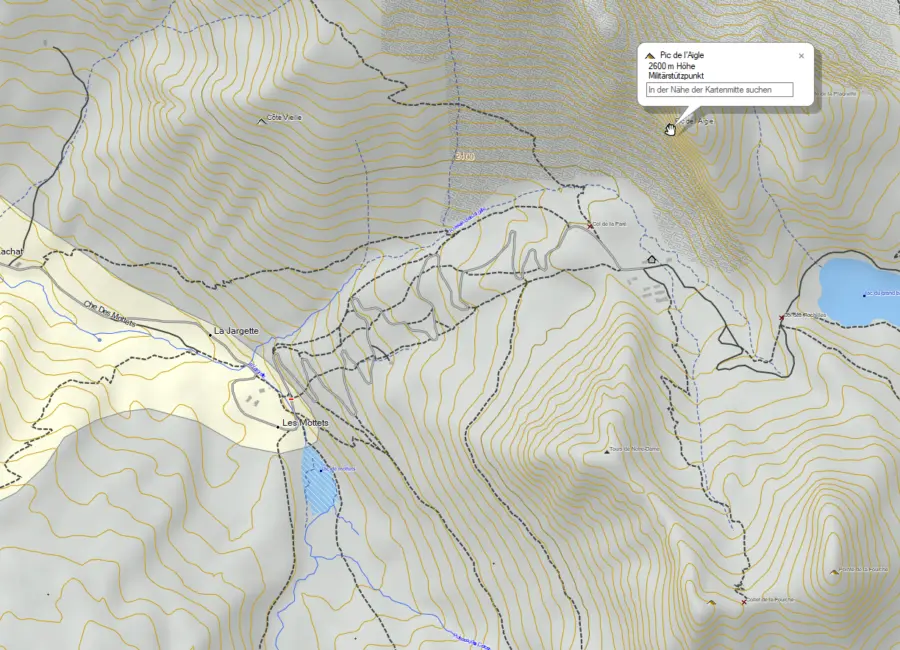Click the red marker above Les Mottets
Viewport: 900px width, 650px height.
(x=290, y=399)
